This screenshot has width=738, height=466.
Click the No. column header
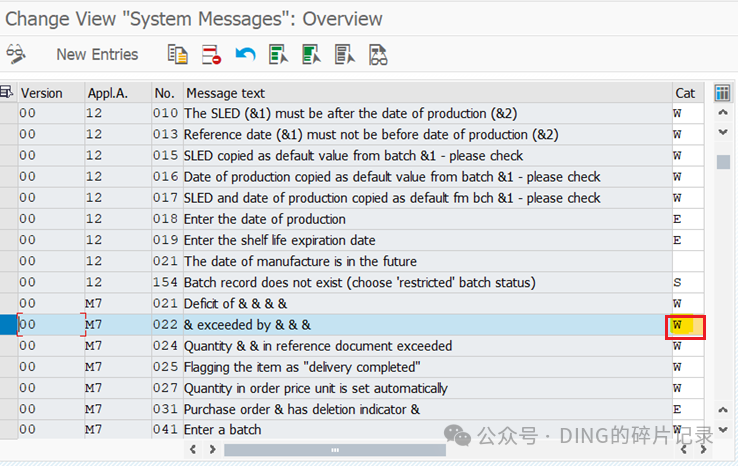tap(168, 93)
